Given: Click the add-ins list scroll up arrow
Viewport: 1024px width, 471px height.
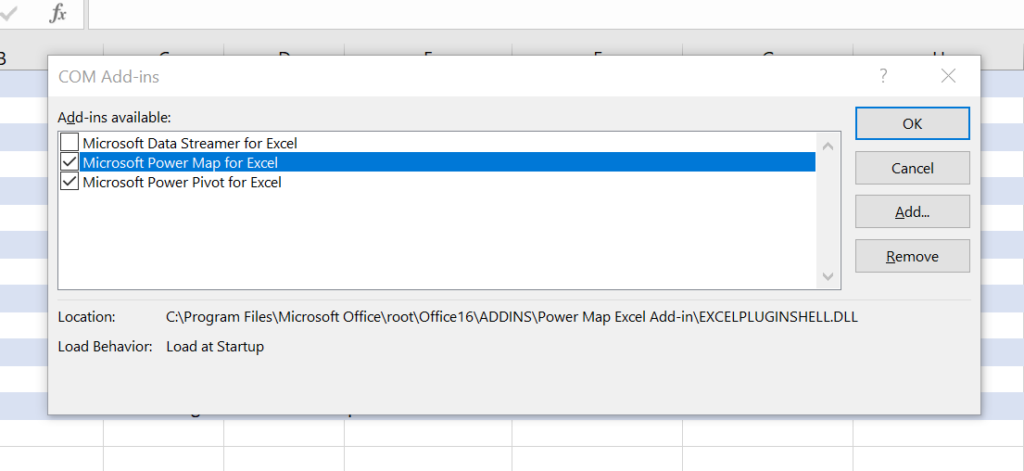Looking at the screenshot, I should pos(828,144).
